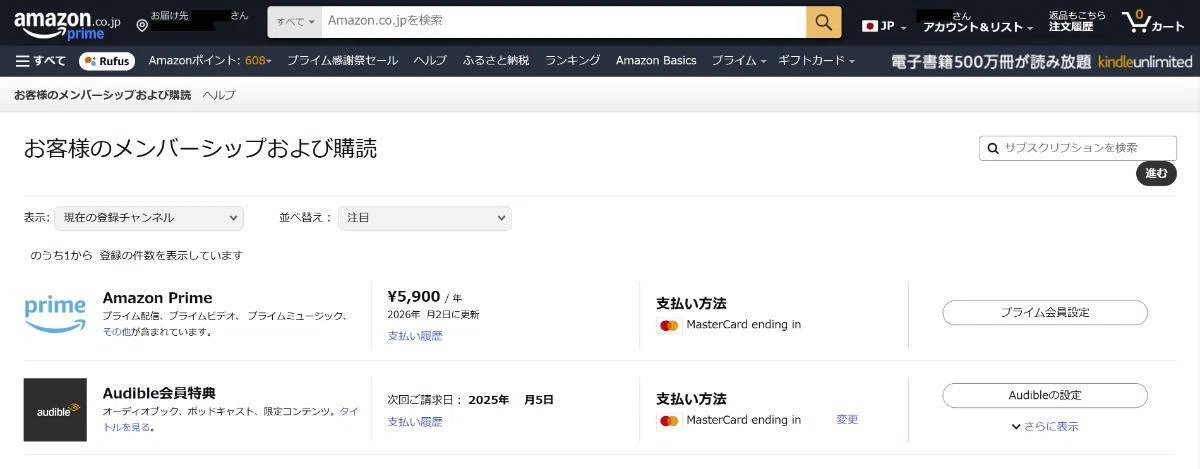Click その他 link in Prime description
The height and width of the screenshot is (469, 1200).
pyautogui.click(x=117, y=332)
